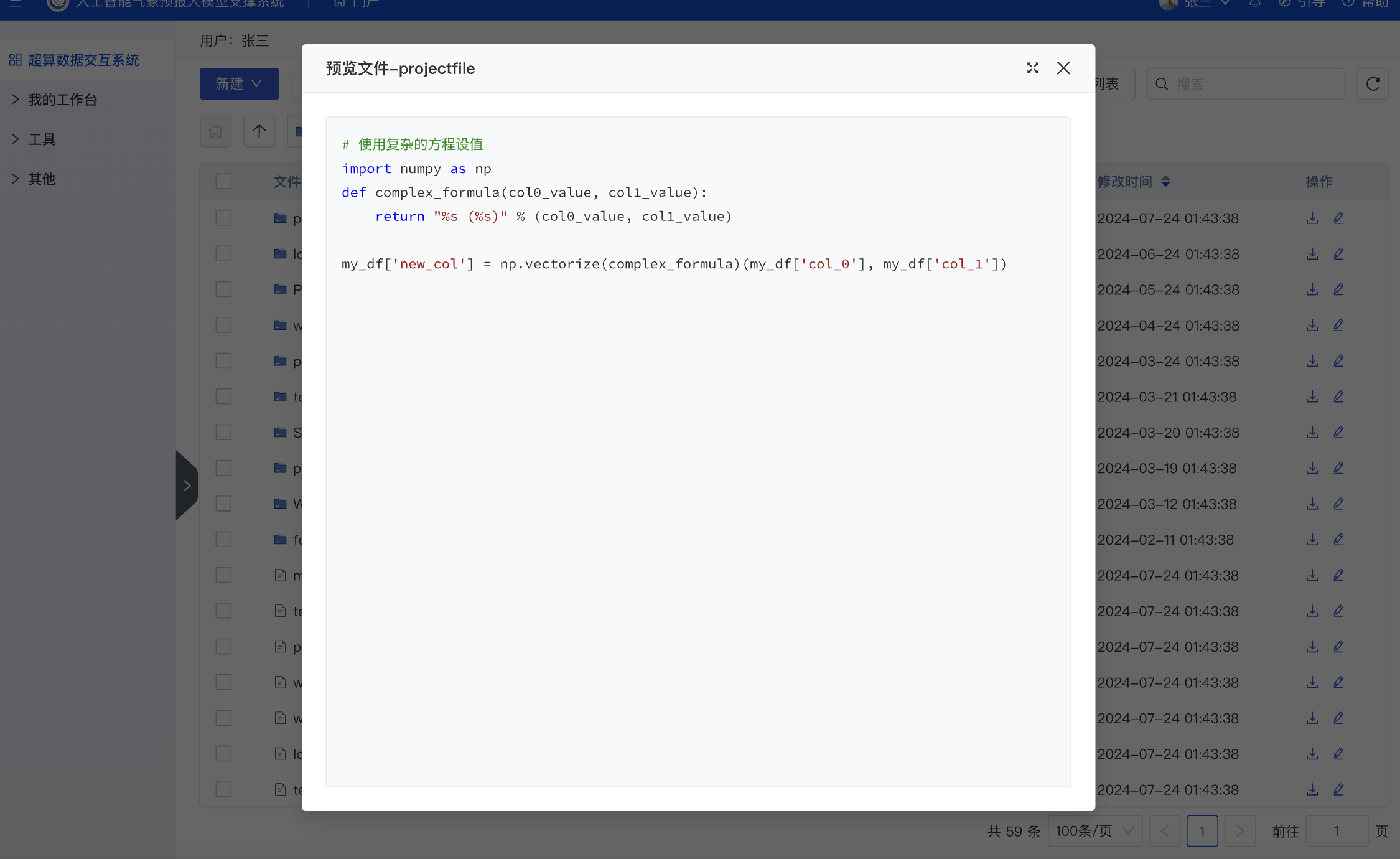Close the projectfile preview dialog
The image size is (1400, 859).
pos(1063,68)
